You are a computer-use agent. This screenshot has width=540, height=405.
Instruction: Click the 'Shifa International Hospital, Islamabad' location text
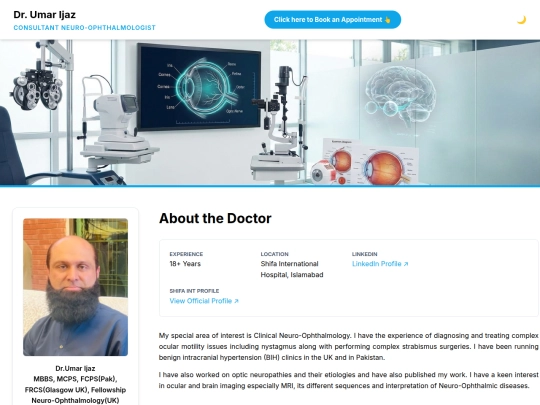pos(292,269)
